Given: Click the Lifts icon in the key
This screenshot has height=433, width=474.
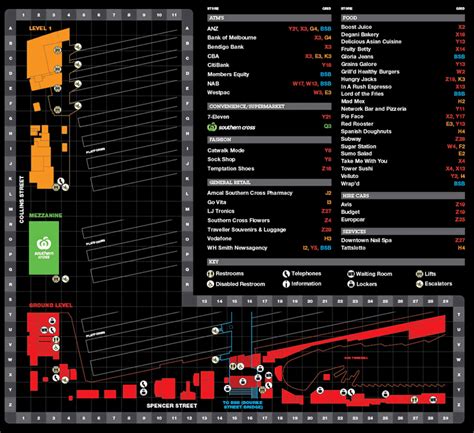Looking at the screenshot, I should [x=419, y=274].
